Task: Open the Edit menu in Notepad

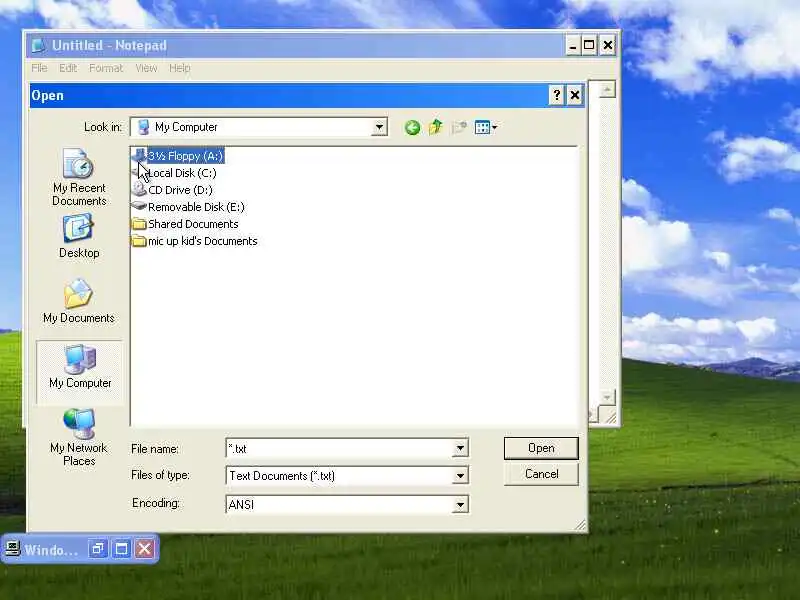Action: [68, 68]
